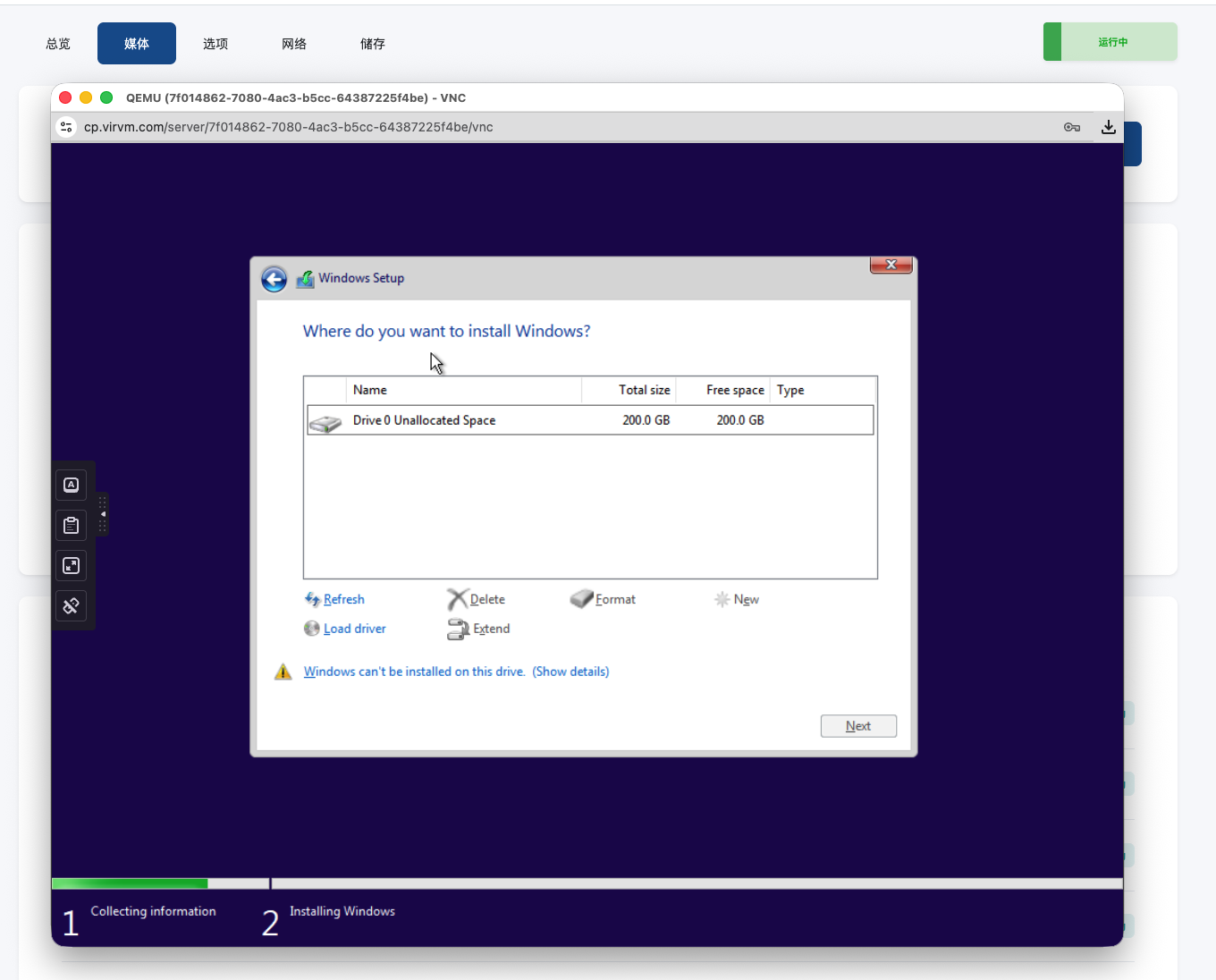The width and height of the screenshot is (1216, 980).
Task: Toggle VNC fullscreen mode
Action: (72, 565)
